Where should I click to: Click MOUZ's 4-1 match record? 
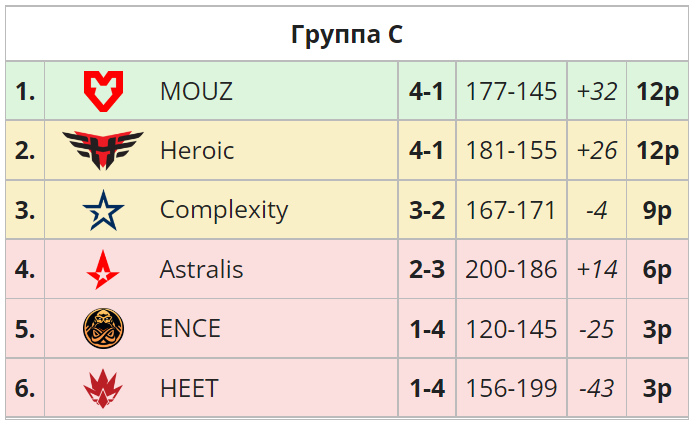click(427, 91)
